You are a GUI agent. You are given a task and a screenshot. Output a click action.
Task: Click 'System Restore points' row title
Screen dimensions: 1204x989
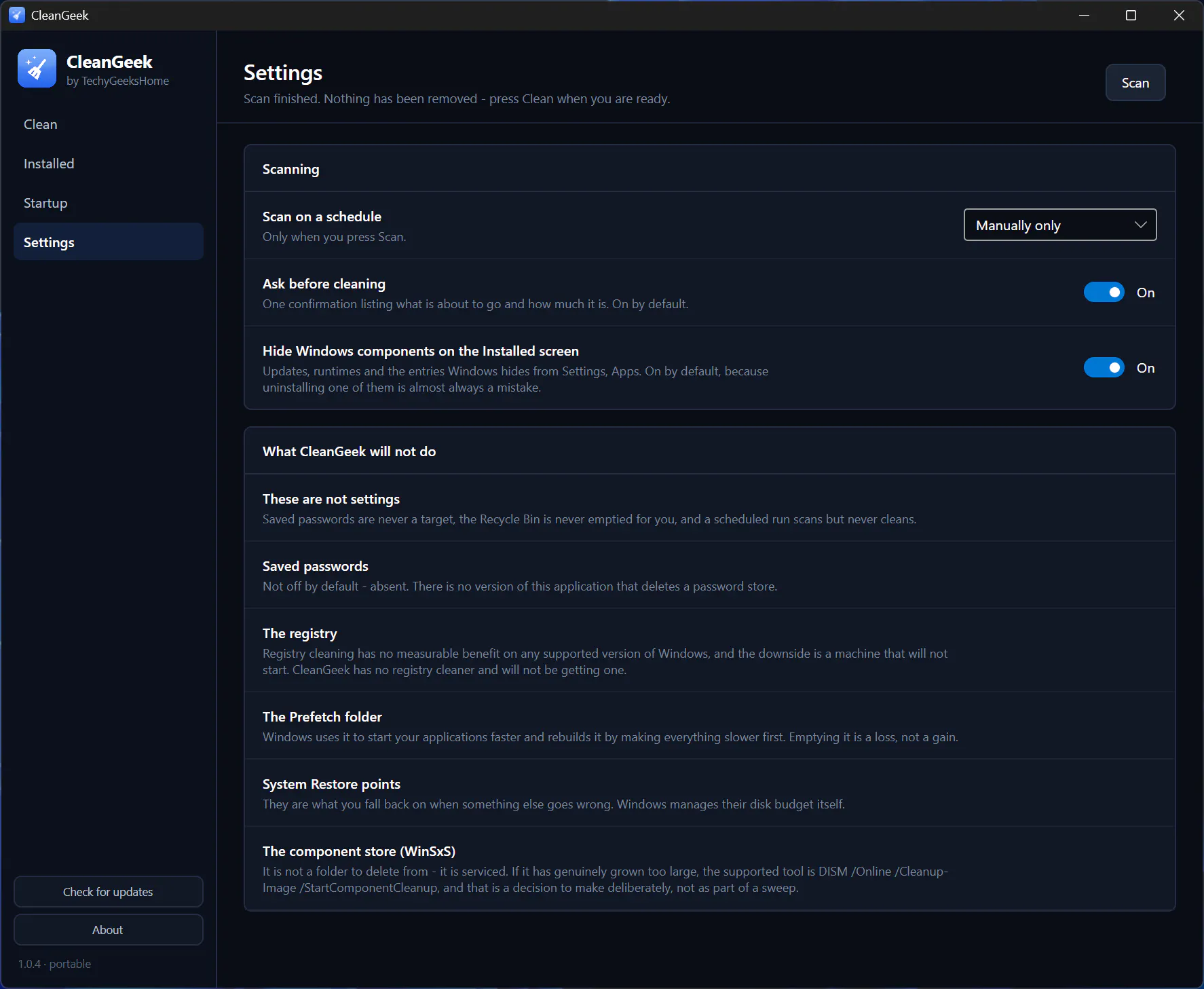(x=331, y=784)
